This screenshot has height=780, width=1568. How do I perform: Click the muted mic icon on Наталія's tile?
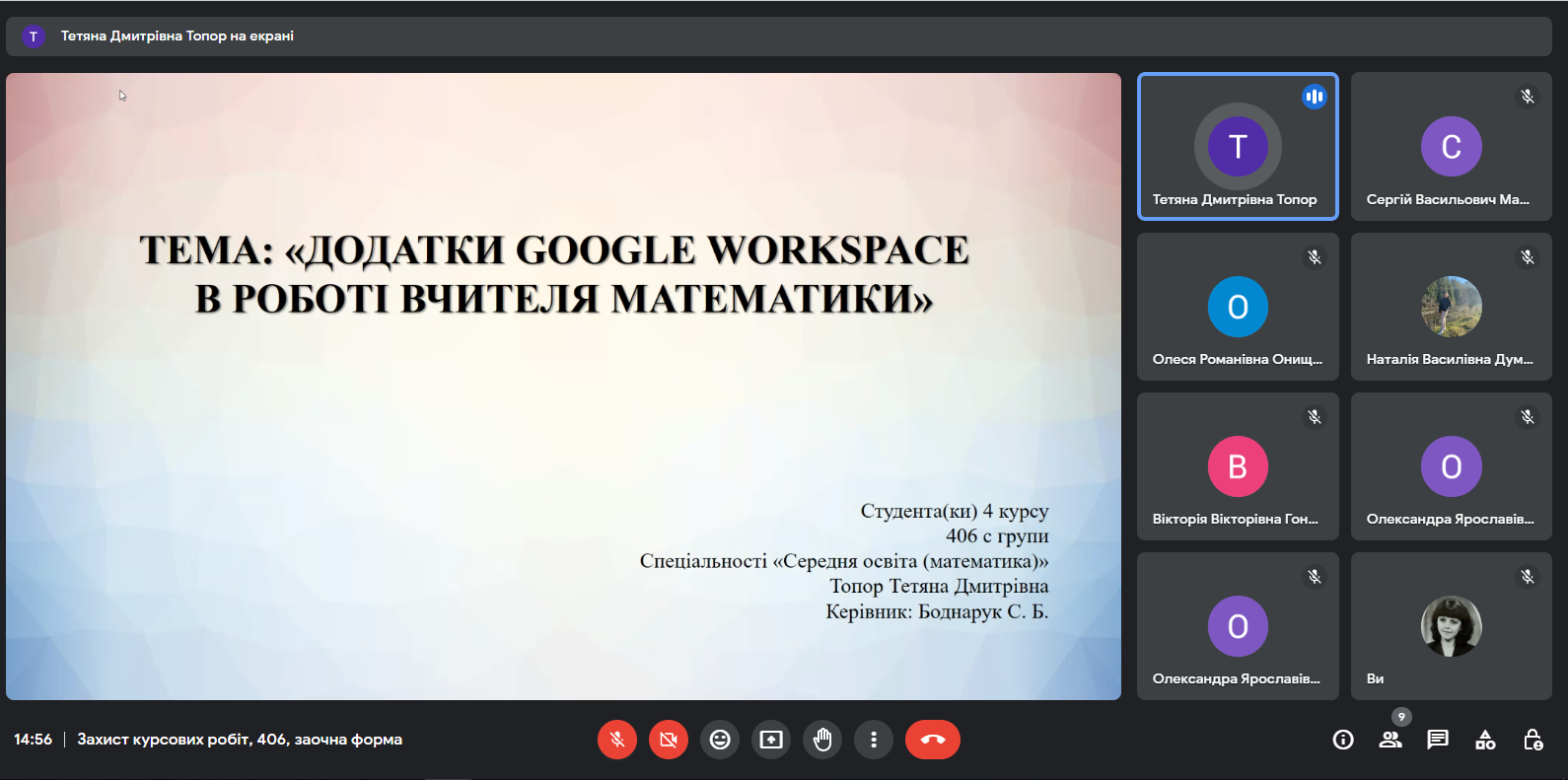click(x=1528, y=257)
